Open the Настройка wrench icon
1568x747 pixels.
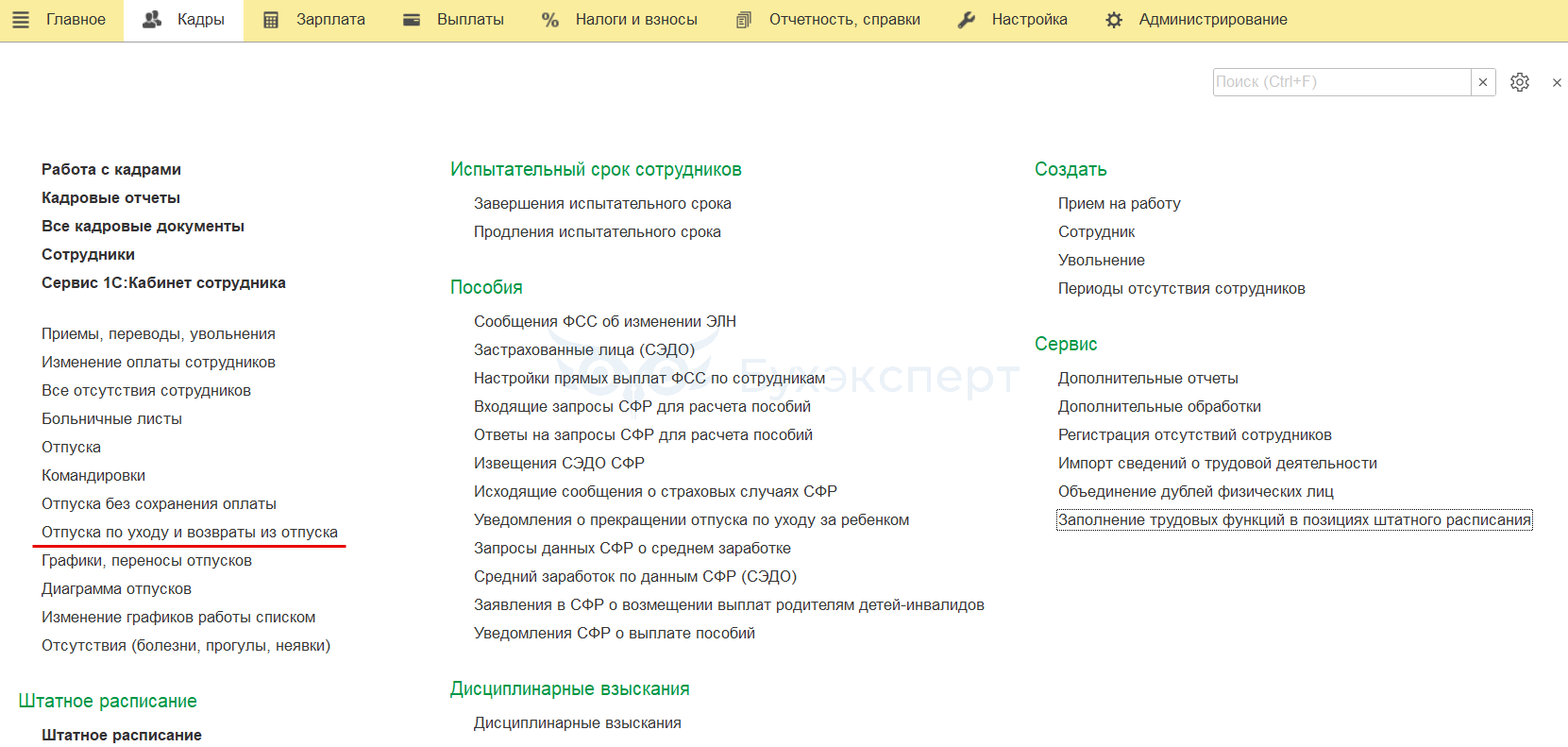[967, 20]
